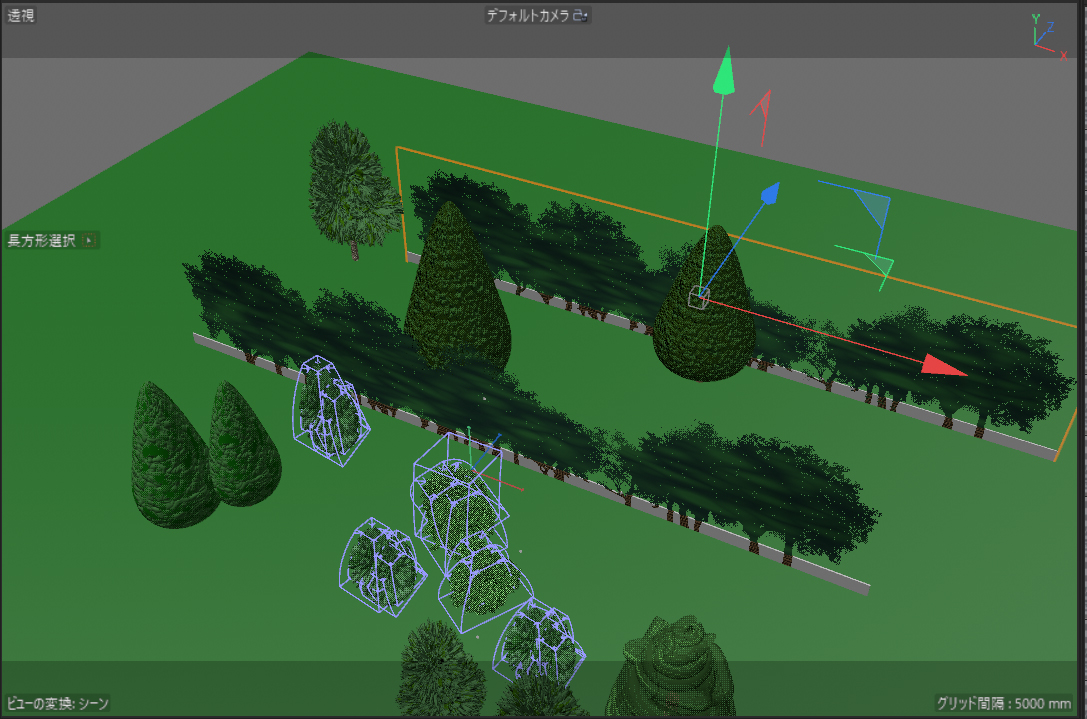Viewport: 1087px width, 719px height.
Task: Click the blue plane manipulator handle
Action: coord(872,207)
